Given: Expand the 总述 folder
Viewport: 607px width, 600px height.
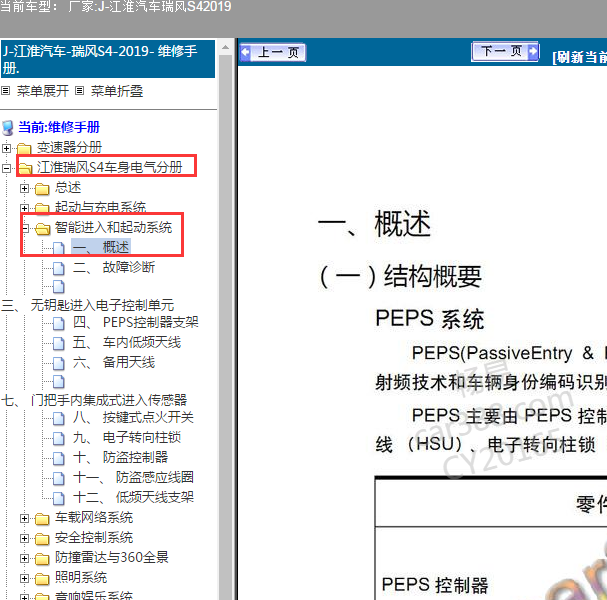Looking at the screenshot, I should tap(24, 189).
